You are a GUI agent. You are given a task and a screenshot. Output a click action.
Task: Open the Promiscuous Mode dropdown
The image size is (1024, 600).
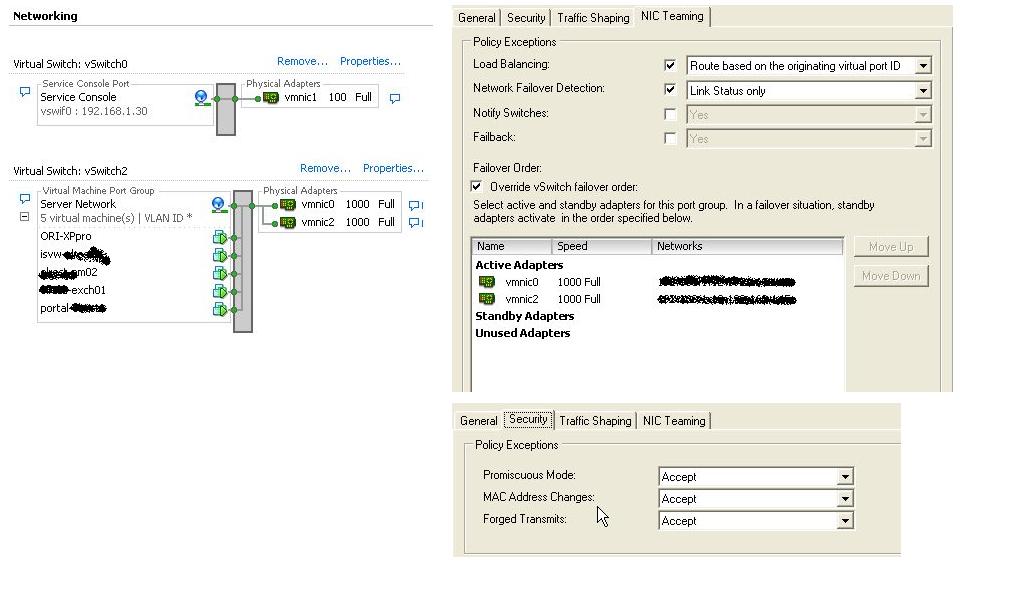(x=845, y=477)
